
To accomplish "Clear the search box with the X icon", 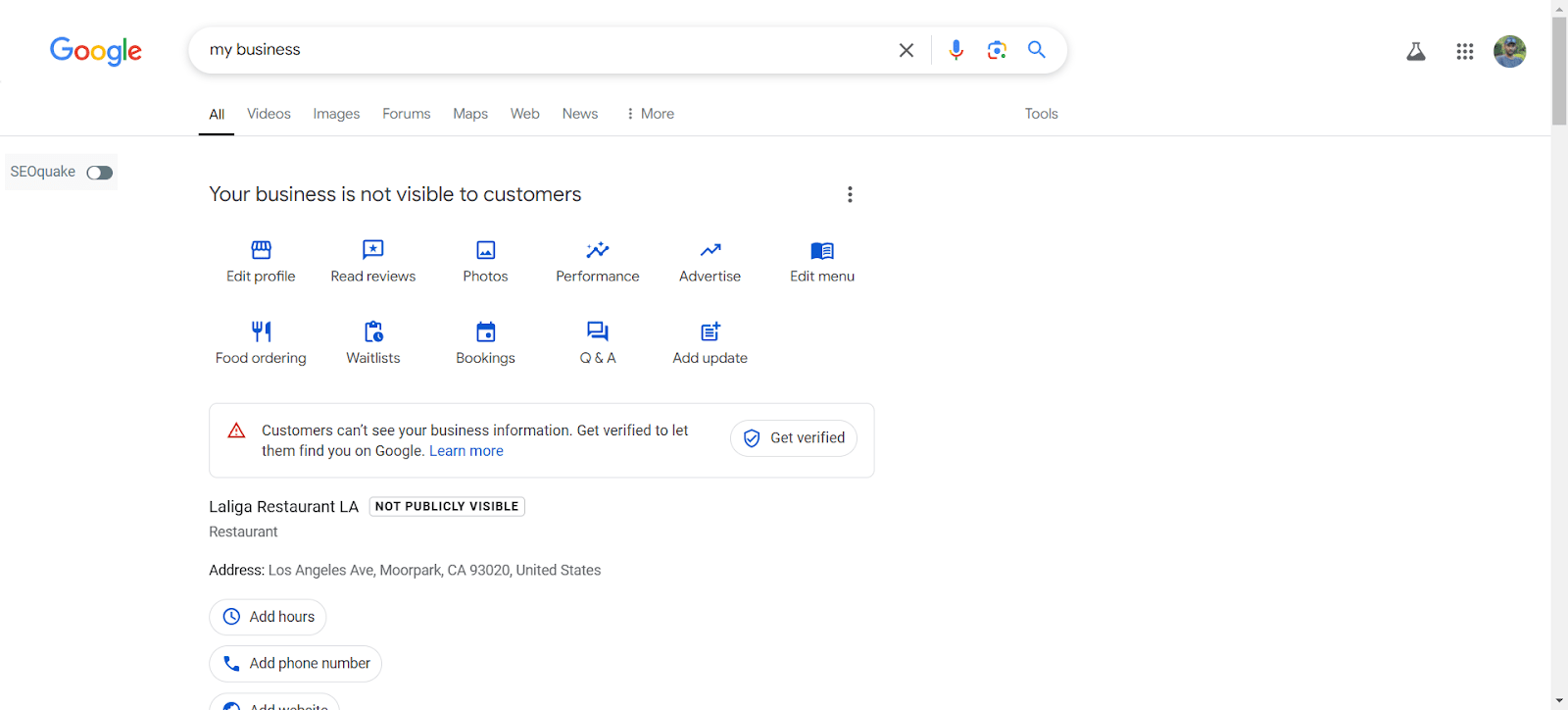I will point(906,50).
